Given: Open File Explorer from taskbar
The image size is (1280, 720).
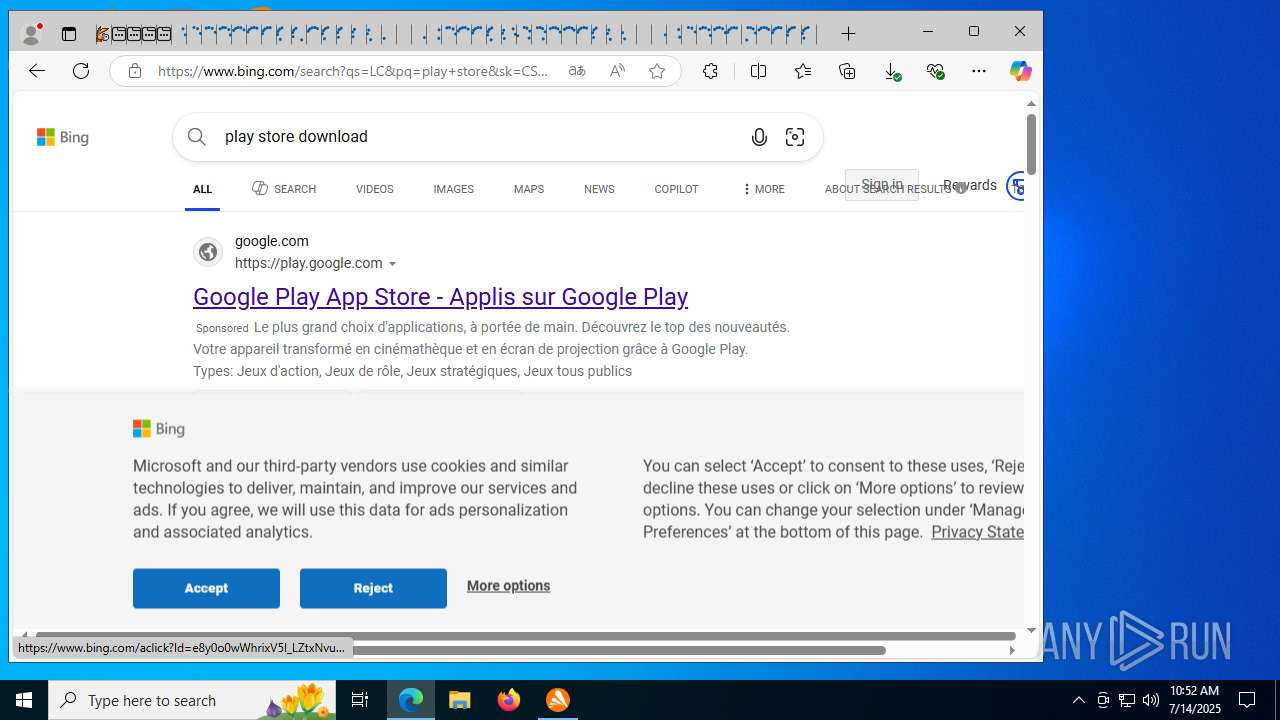Looking at the screenshot, I should (460, 700).
